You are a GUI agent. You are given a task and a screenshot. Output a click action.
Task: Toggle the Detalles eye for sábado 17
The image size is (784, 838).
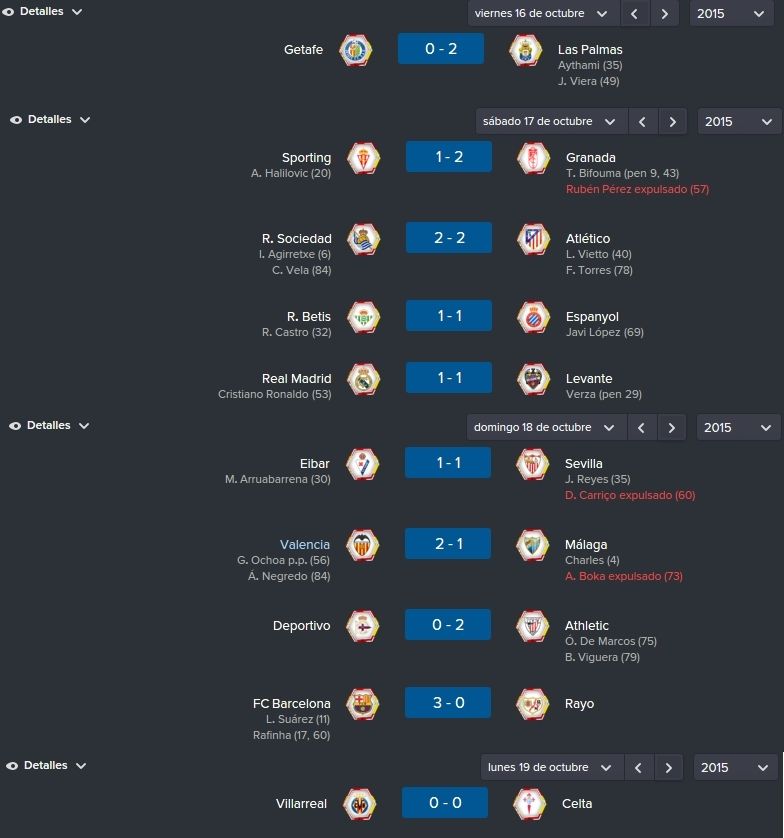[16, 120]
